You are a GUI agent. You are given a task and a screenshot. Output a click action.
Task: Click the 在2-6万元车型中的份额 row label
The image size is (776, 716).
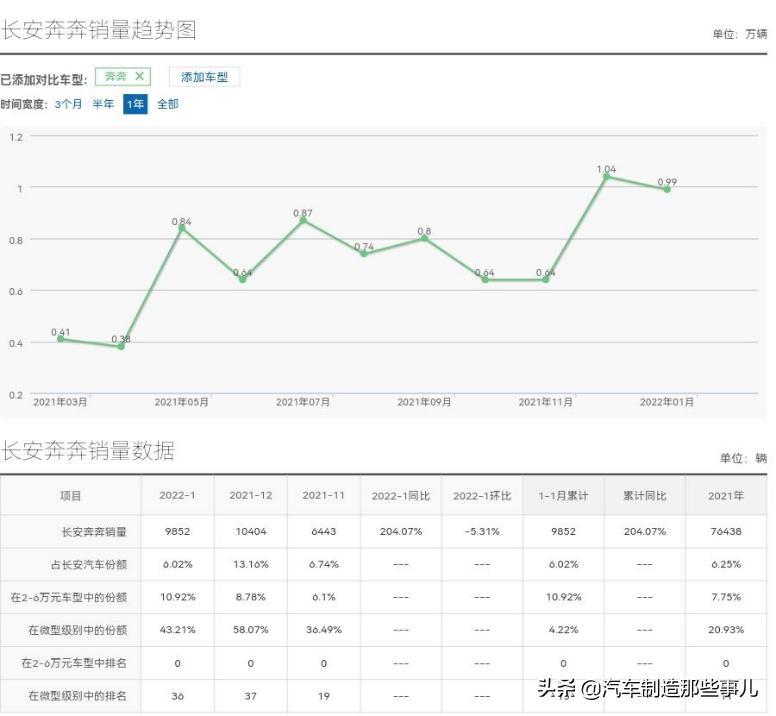[x=69, y=597]
